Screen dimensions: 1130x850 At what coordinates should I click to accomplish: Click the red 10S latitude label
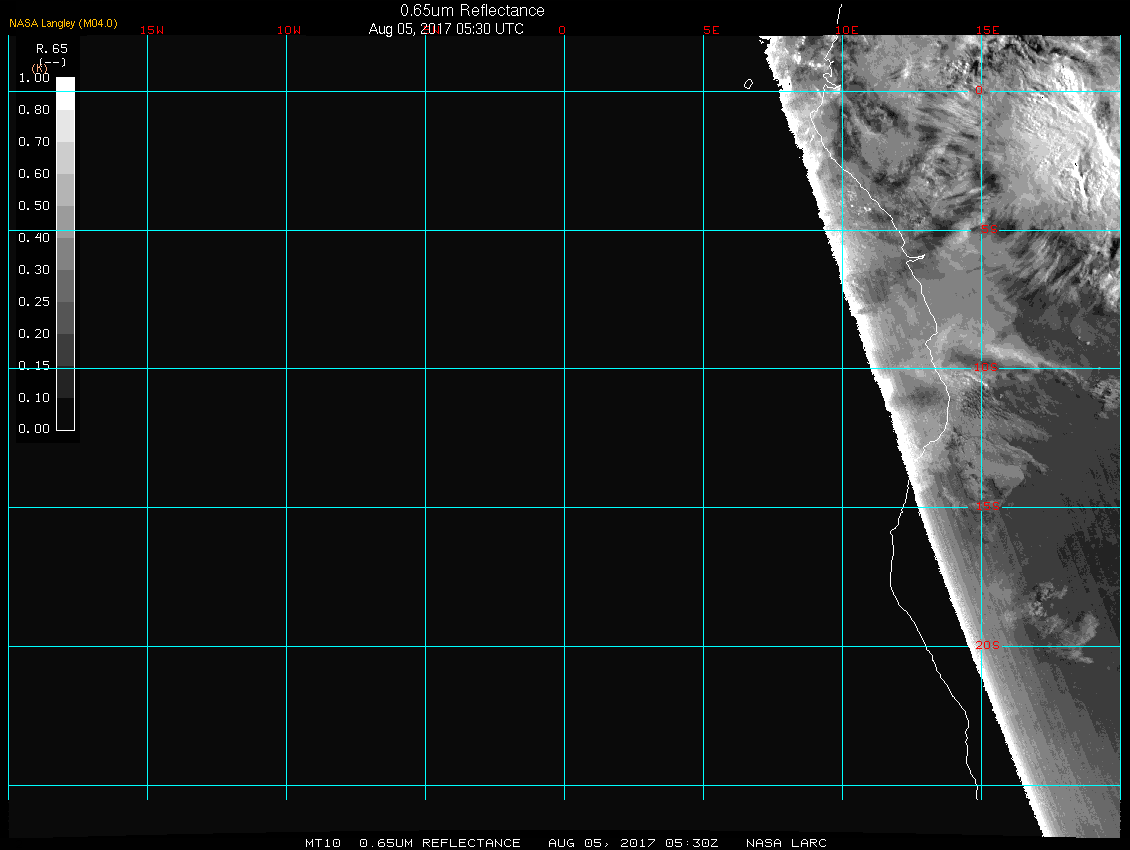point(986,368)
